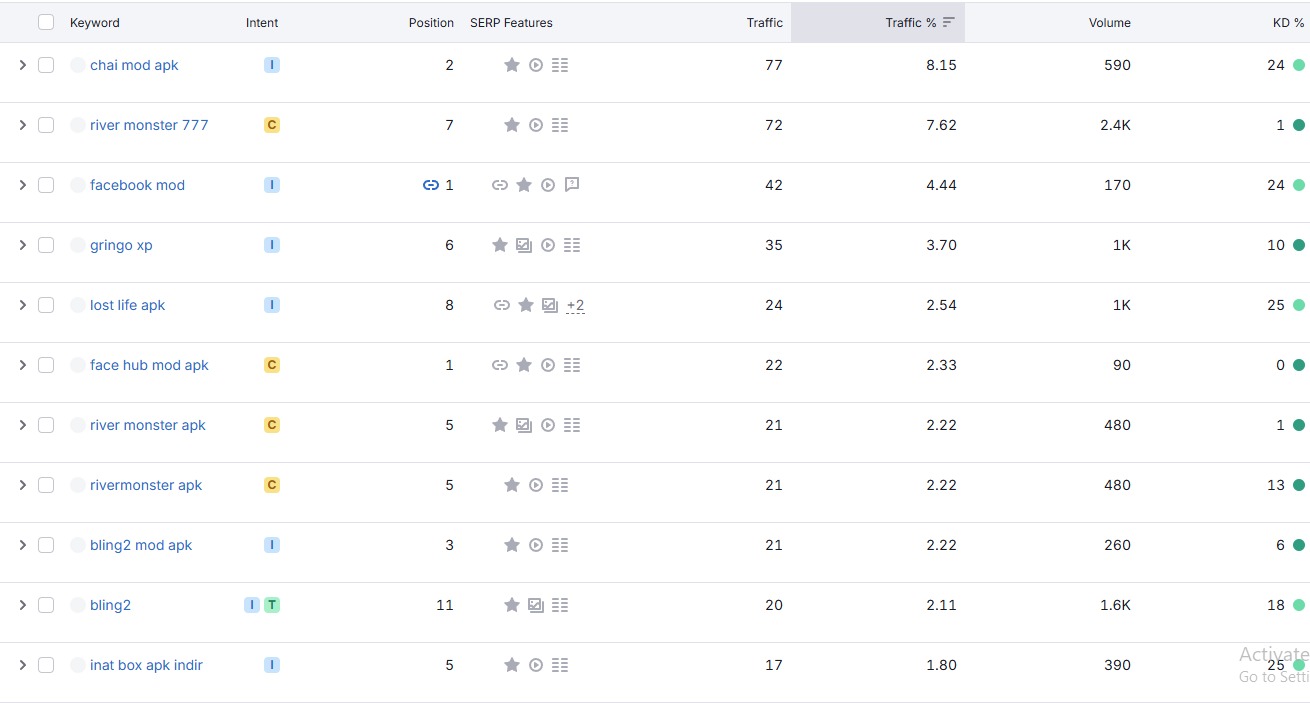Click the green KD dot for chai mod apk
Viewport: 1310px width, 703px height.
point(1298,65)
